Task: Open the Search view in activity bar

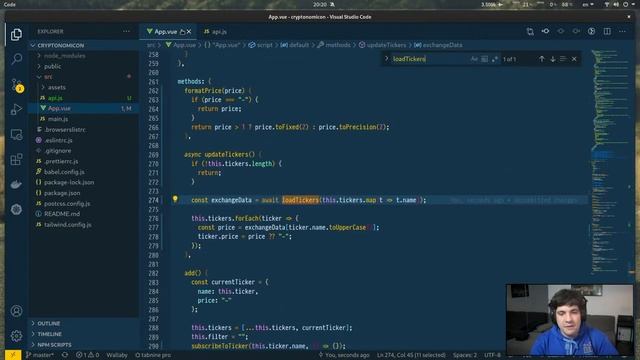Action: [x=16, y=59]
